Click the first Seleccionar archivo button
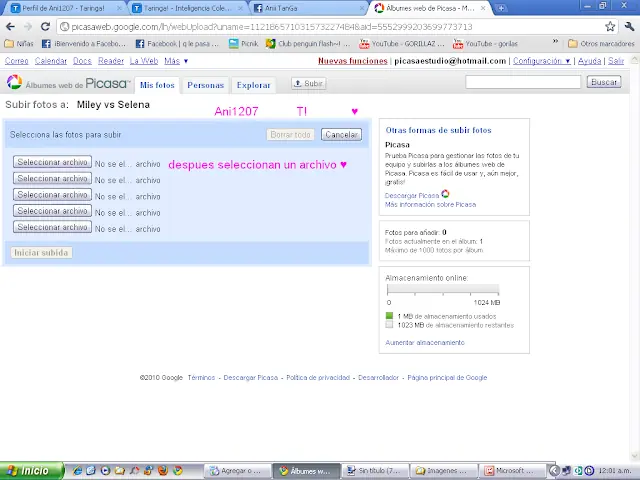640x480 pixels. (x=52, y=162)
